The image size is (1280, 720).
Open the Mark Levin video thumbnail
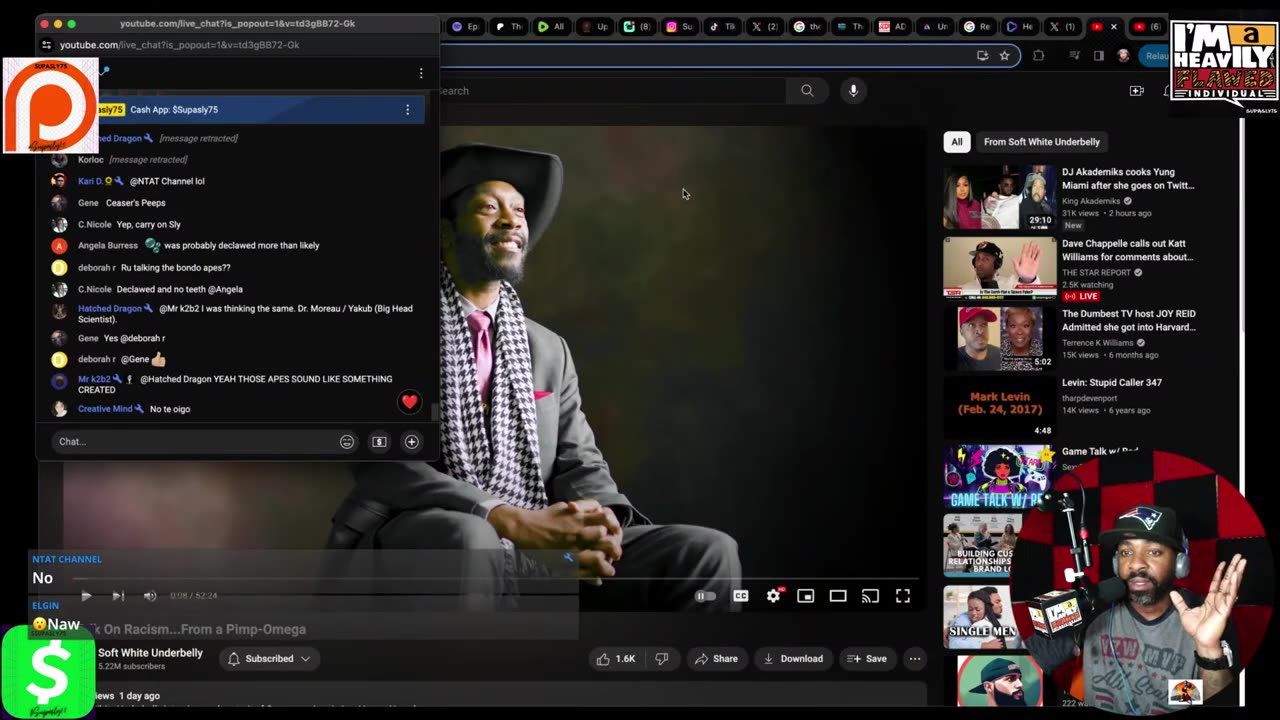[999, 407]
